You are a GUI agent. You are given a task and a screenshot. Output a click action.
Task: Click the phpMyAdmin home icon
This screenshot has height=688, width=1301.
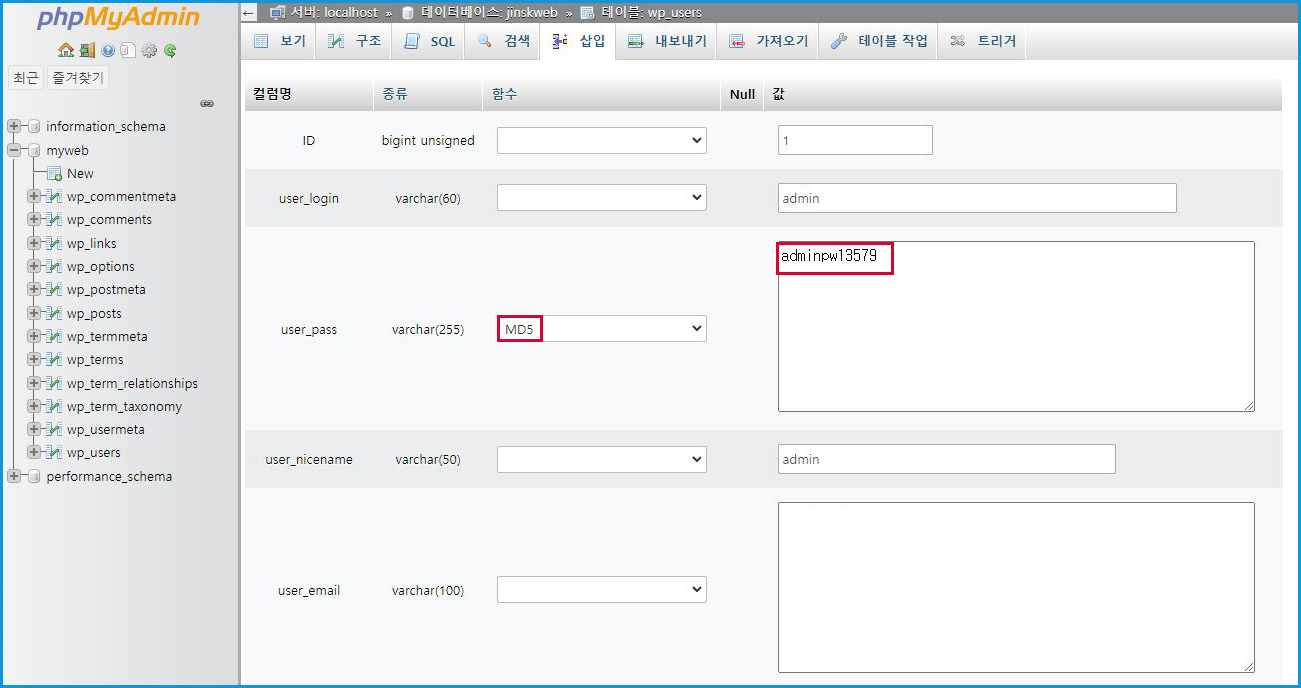point(65,50)
